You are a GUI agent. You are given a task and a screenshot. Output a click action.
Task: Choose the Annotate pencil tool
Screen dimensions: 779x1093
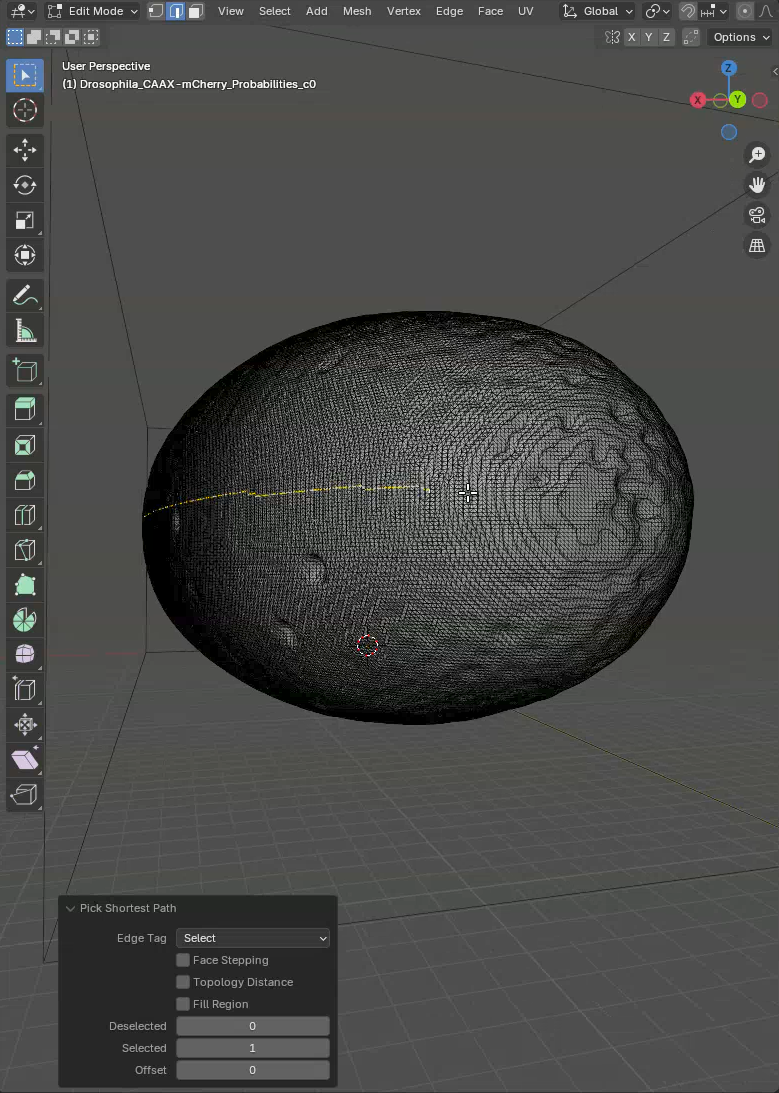25,296
